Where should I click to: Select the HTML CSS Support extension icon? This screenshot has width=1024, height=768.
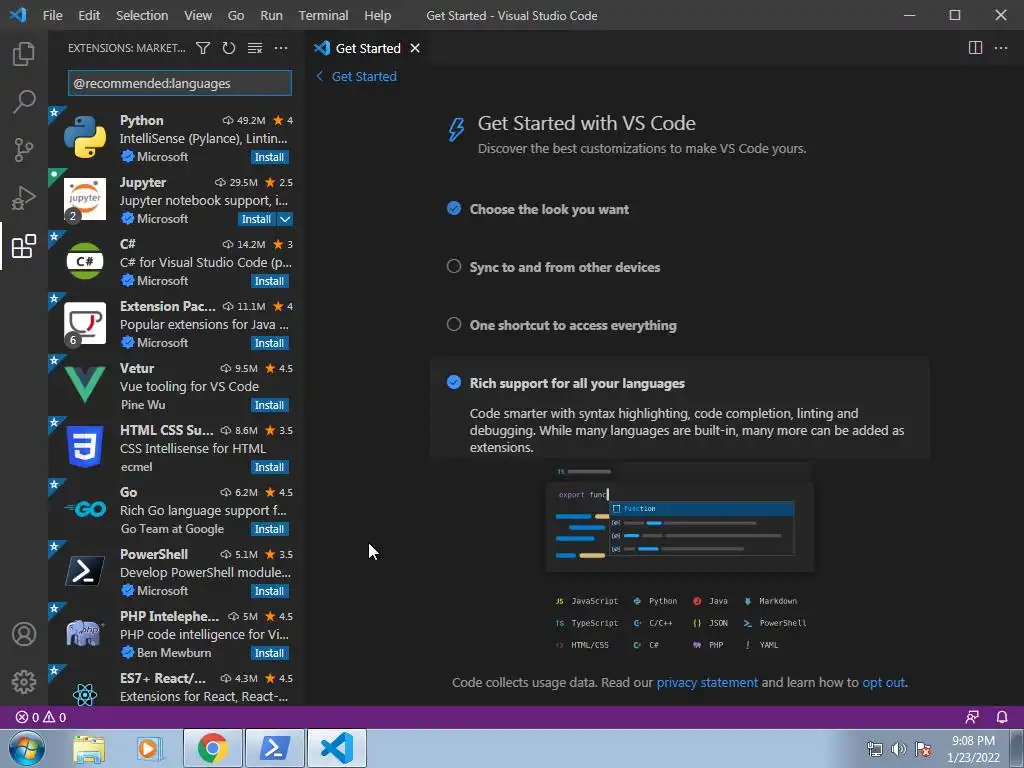pyautogui.click(x=85, y=447)
